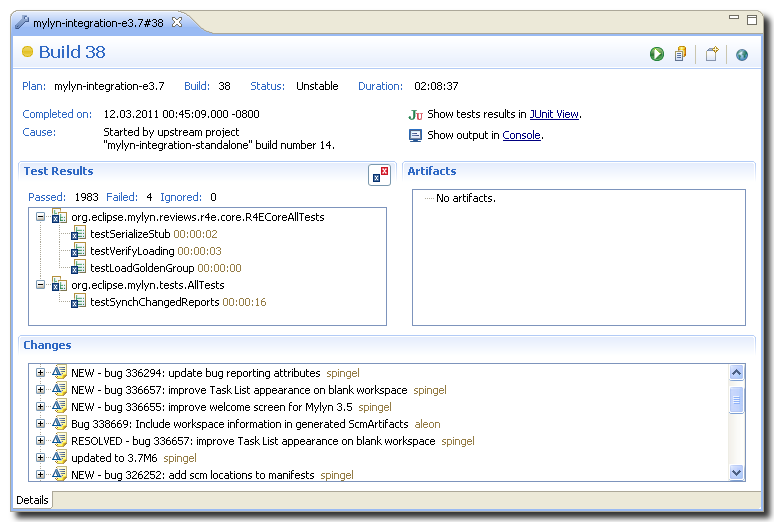Image resolution: width=774 pixels, height=522 pixels.
Task: Expand the 'updated to 3.7M6' change
Action: (41, 458)
